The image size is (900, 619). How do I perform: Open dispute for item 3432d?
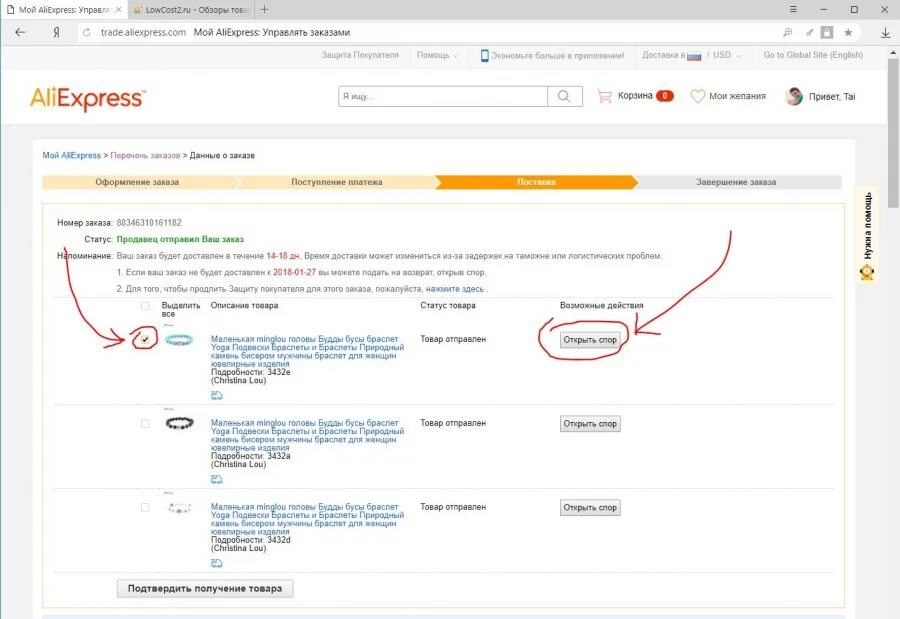tap(590, 508)
